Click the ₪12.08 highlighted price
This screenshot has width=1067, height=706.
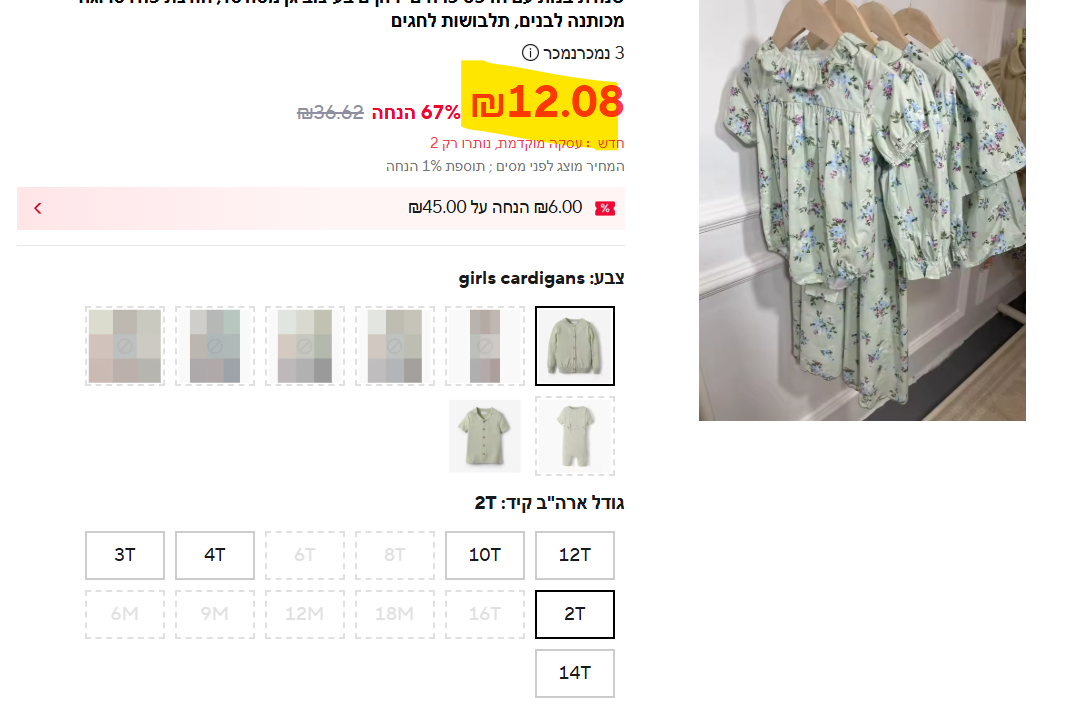point(547,102)
